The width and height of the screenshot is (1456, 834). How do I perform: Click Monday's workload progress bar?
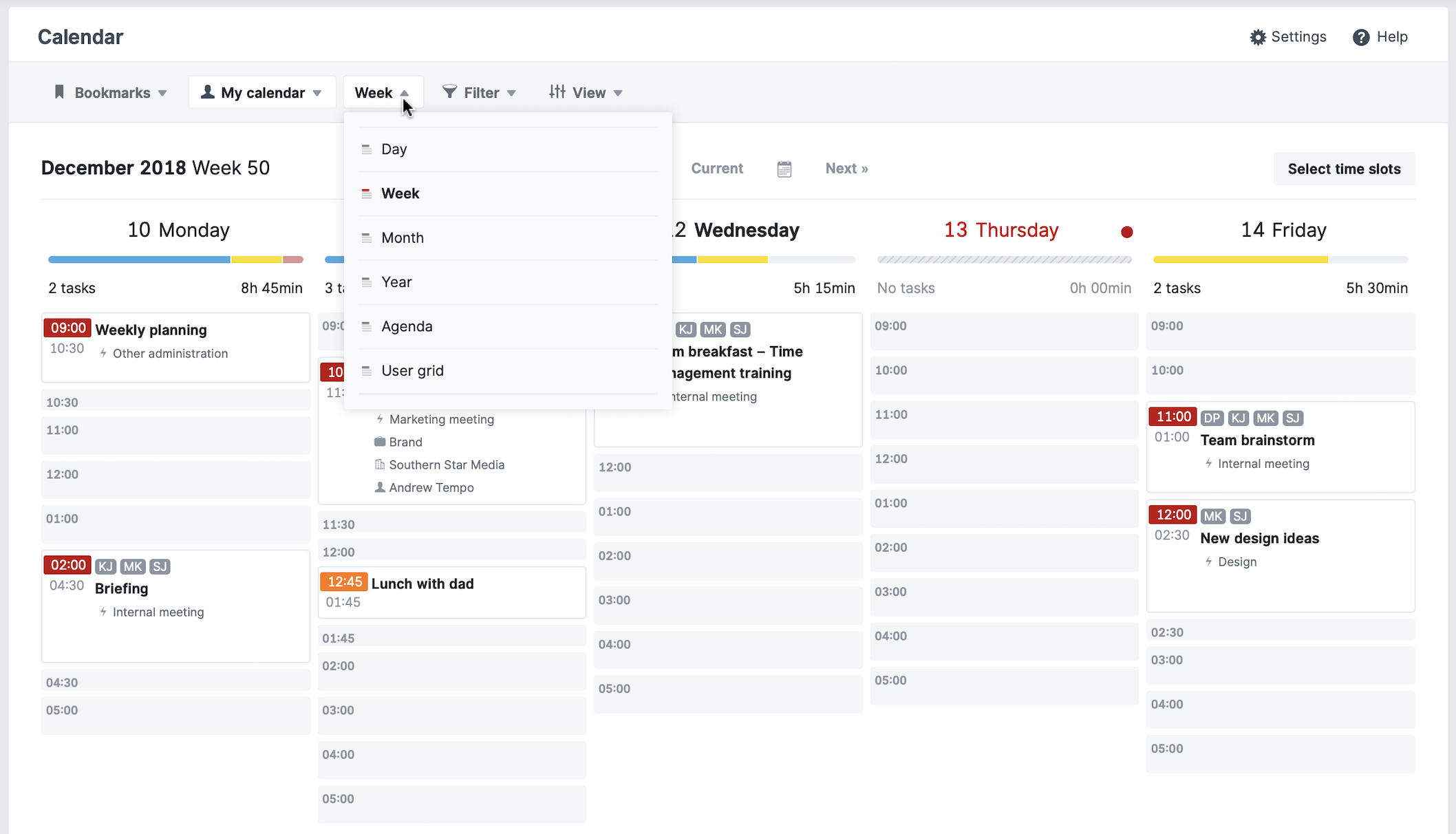click(175, 259)
